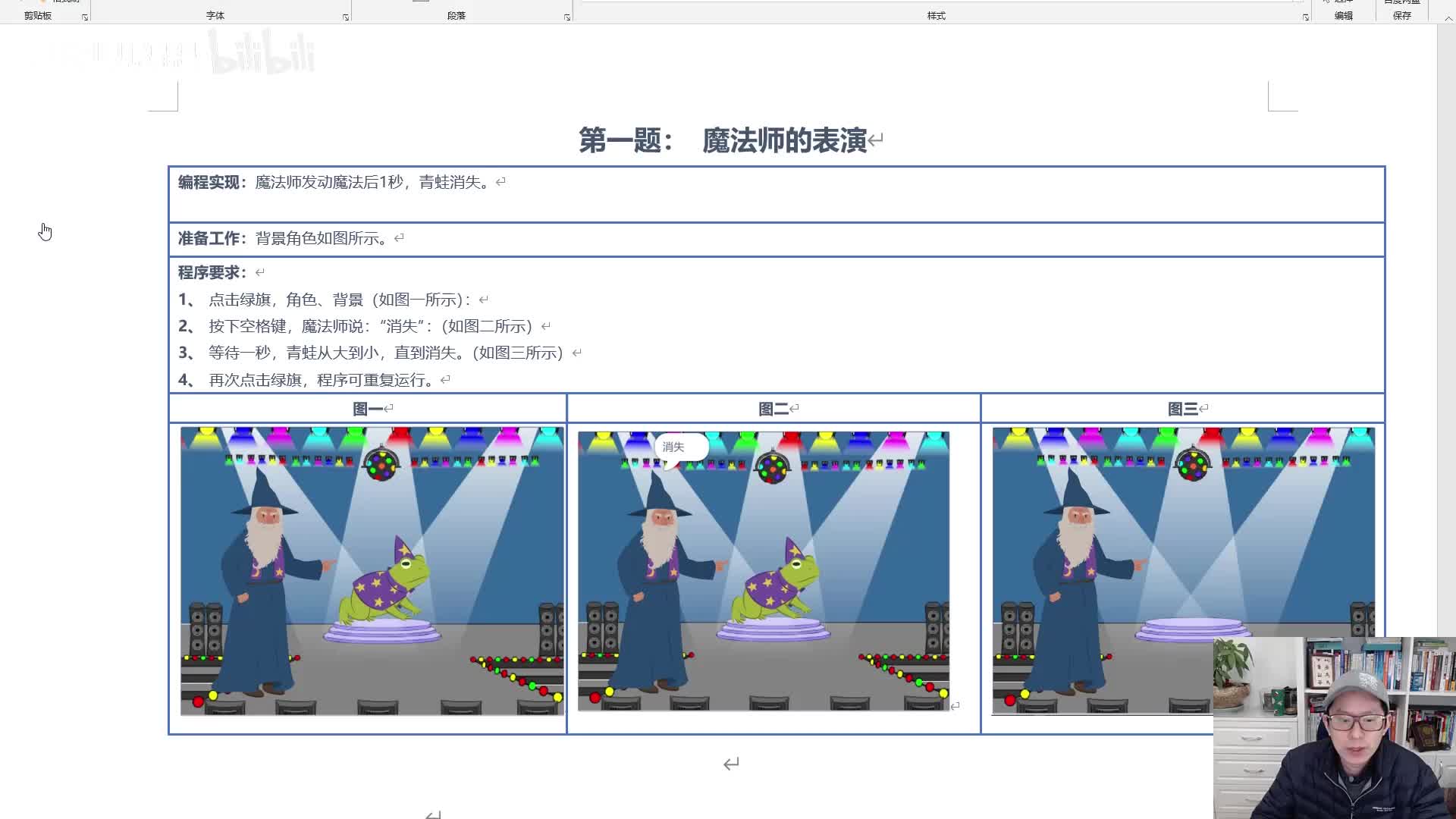Image resolution: width=1456 pixels, height=819 pixels.
Task: Click requirement 1 about 点击绿旗
Action: coord(326,300)
